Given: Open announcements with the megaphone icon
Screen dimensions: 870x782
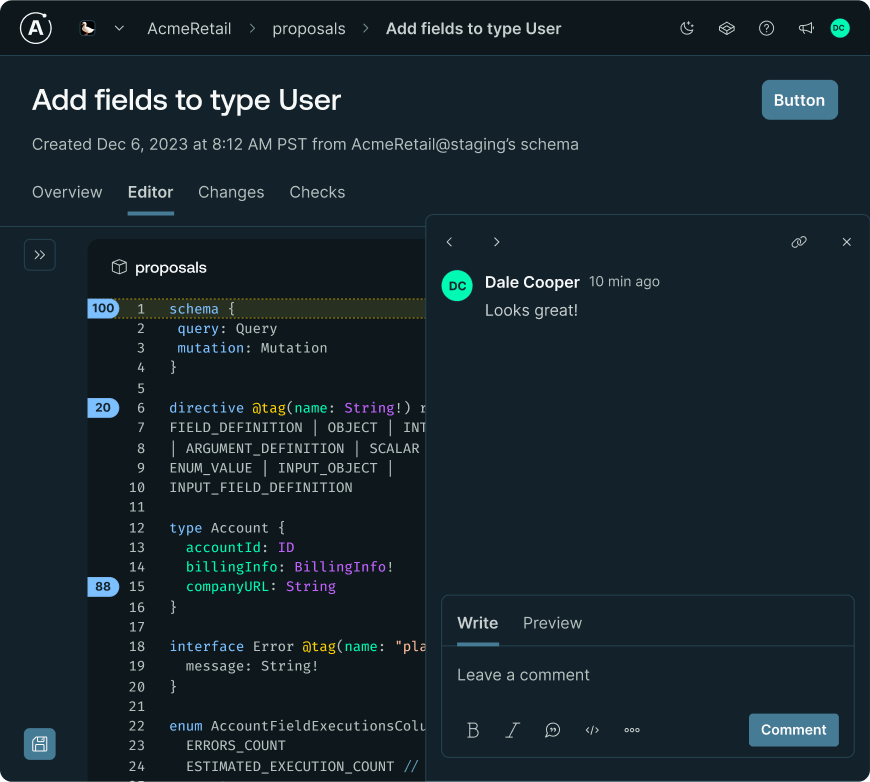Looking at the screenshot, I should click(806, 28).
